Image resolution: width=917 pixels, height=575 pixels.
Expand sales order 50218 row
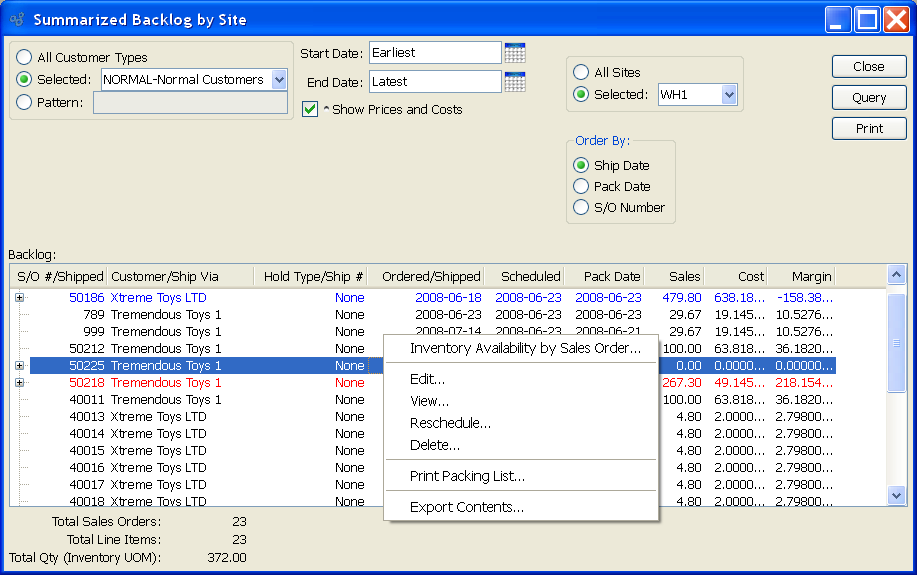pos(19,383)
